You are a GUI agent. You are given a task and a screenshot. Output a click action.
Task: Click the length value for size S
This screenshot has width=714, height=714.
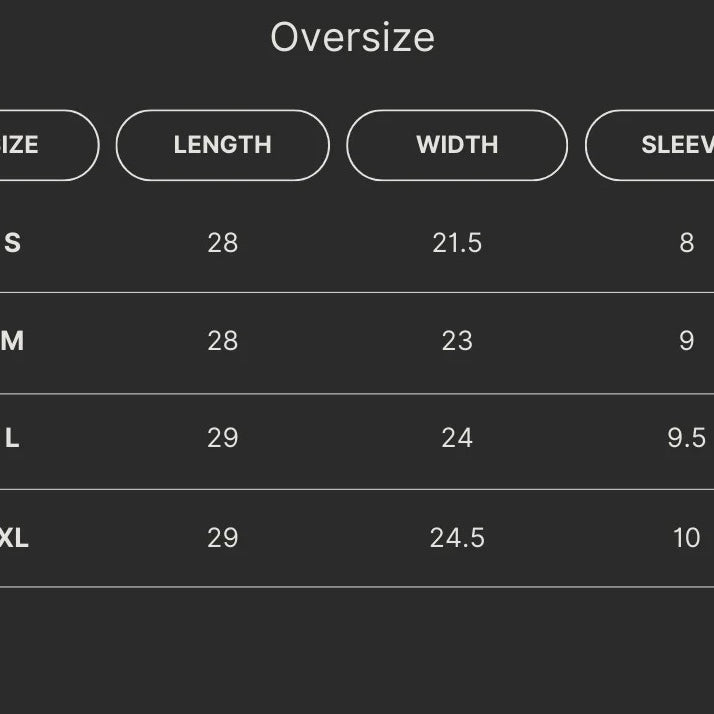click(222, 243)
